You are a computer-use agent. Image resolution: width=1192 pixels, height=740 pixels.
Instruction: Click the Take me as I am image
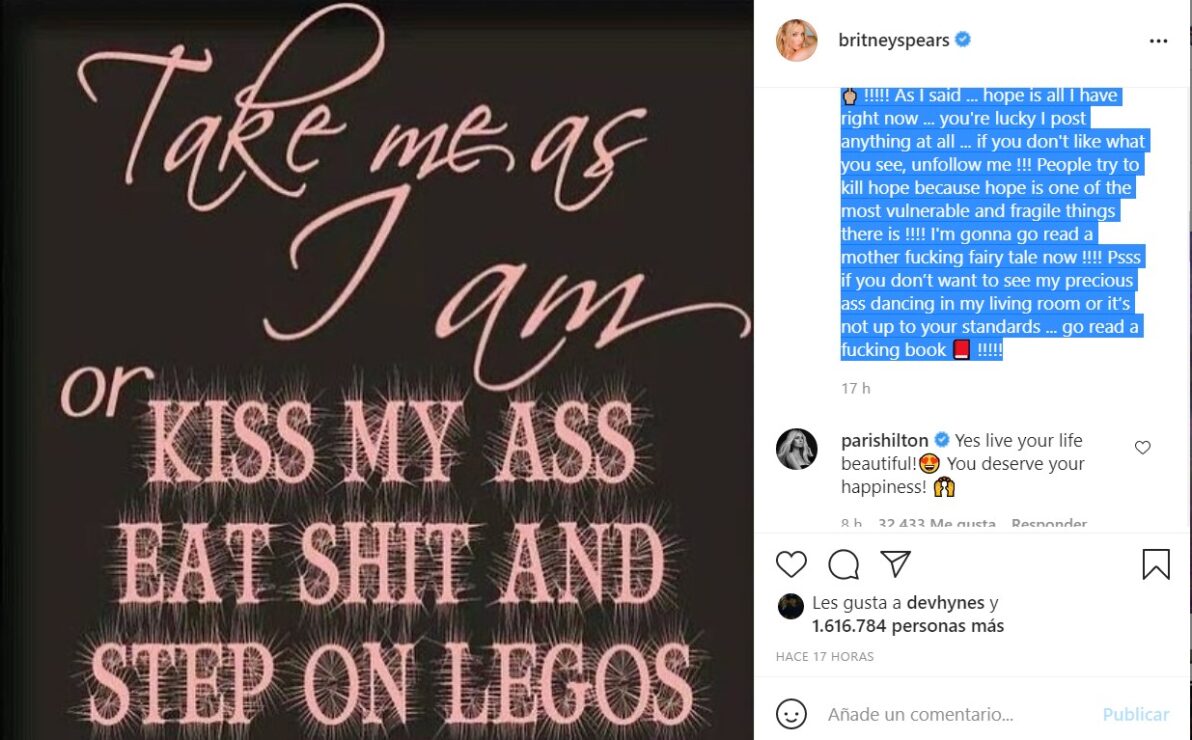click(376, 370)
